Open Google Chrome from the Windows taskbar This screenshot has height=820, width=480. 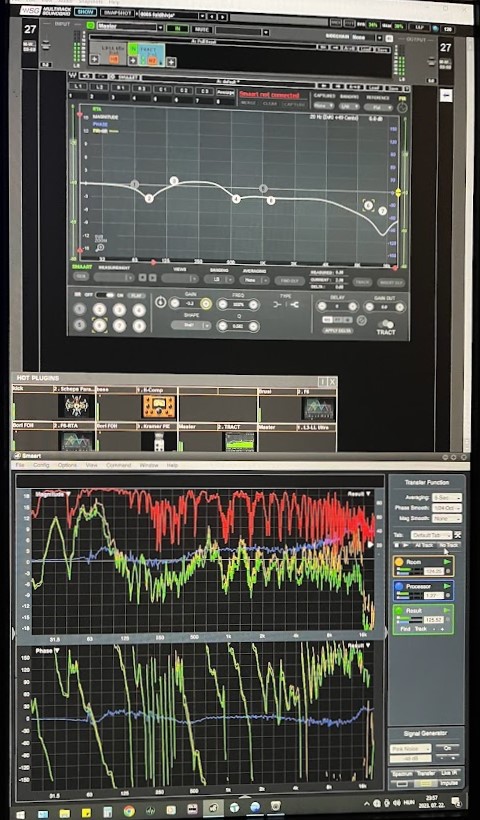coord(129,811)
